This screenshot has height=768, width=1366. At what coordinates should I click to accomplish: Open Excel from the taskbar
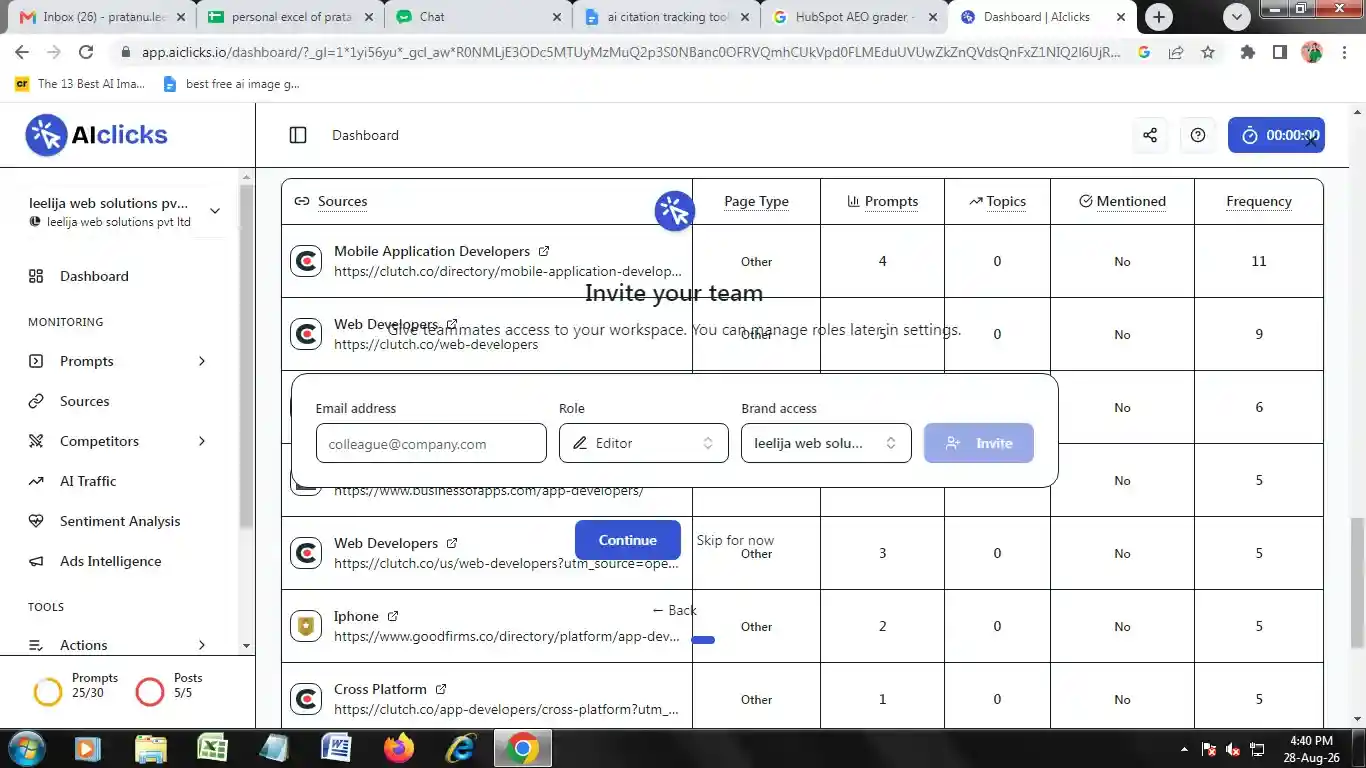tap(212, 748)
